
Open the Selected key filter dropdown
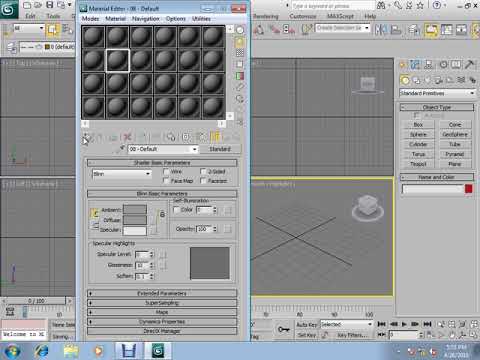point(346,324)
